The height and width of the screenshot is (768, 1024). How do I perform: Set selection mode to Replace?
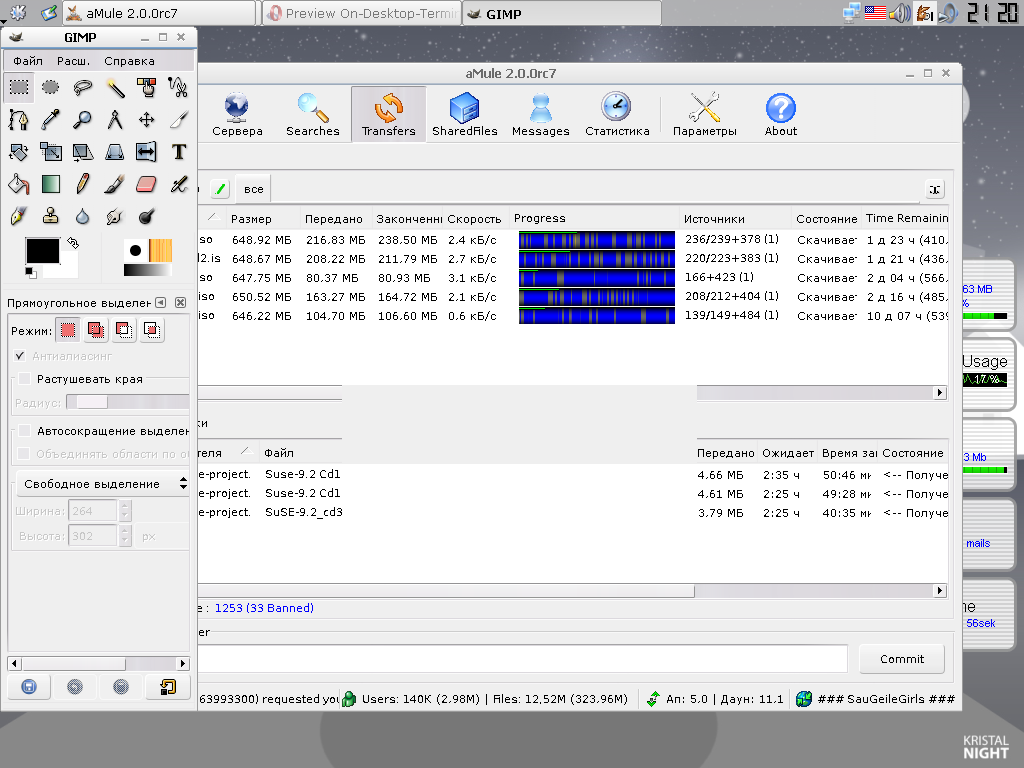point(68,330)
